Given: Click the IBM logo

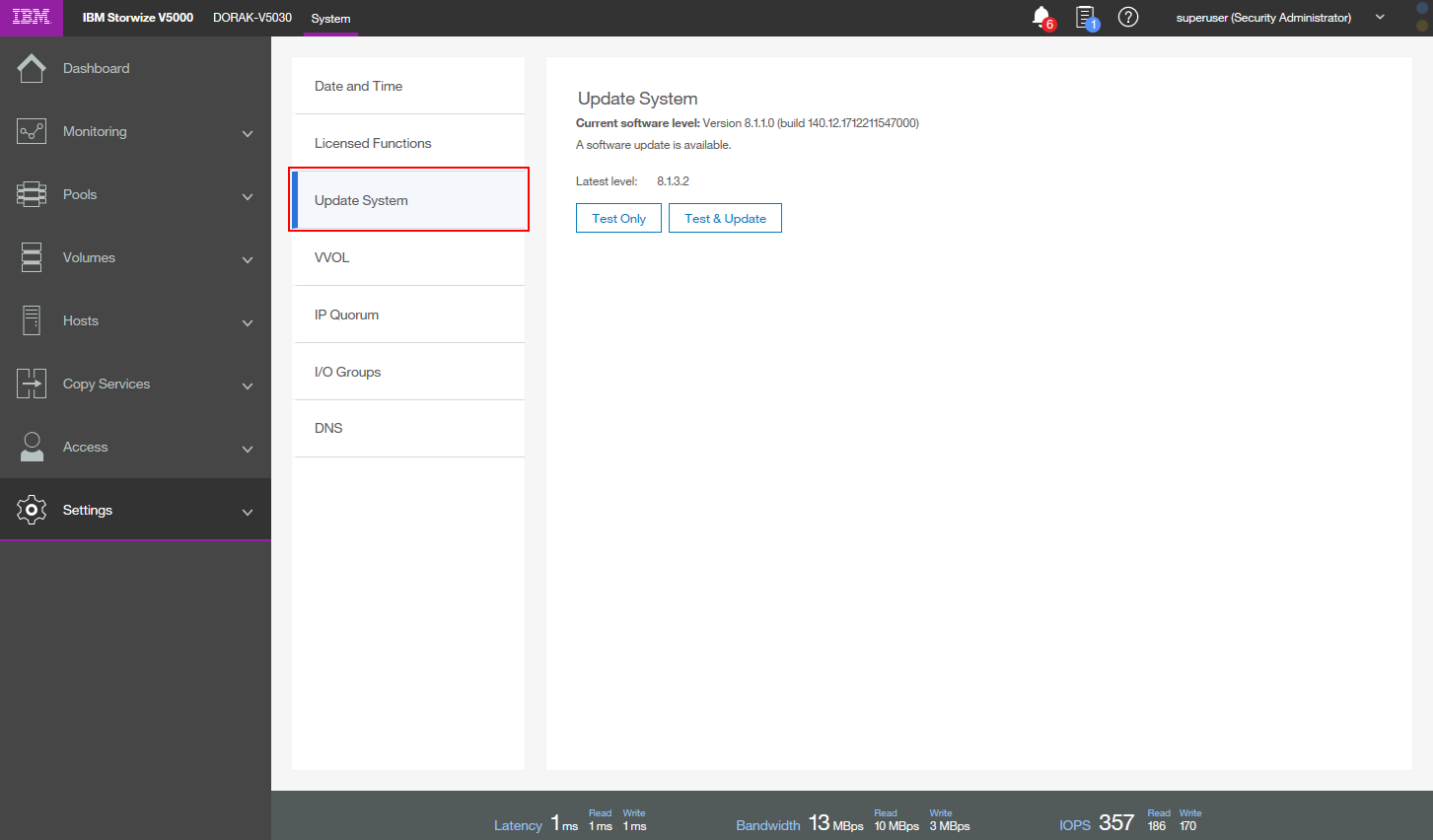Looking at the screenshot, I should [x=32, y=18].
